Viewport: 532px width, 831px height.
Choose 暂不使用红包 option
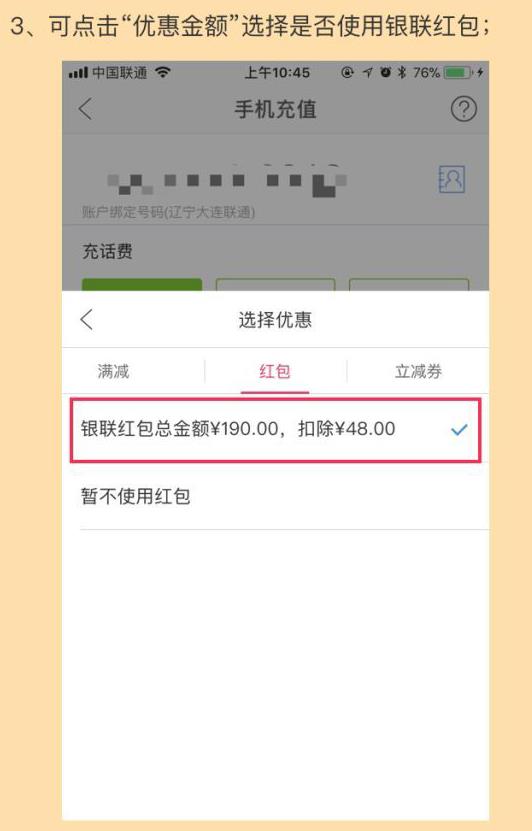point(284,497)
